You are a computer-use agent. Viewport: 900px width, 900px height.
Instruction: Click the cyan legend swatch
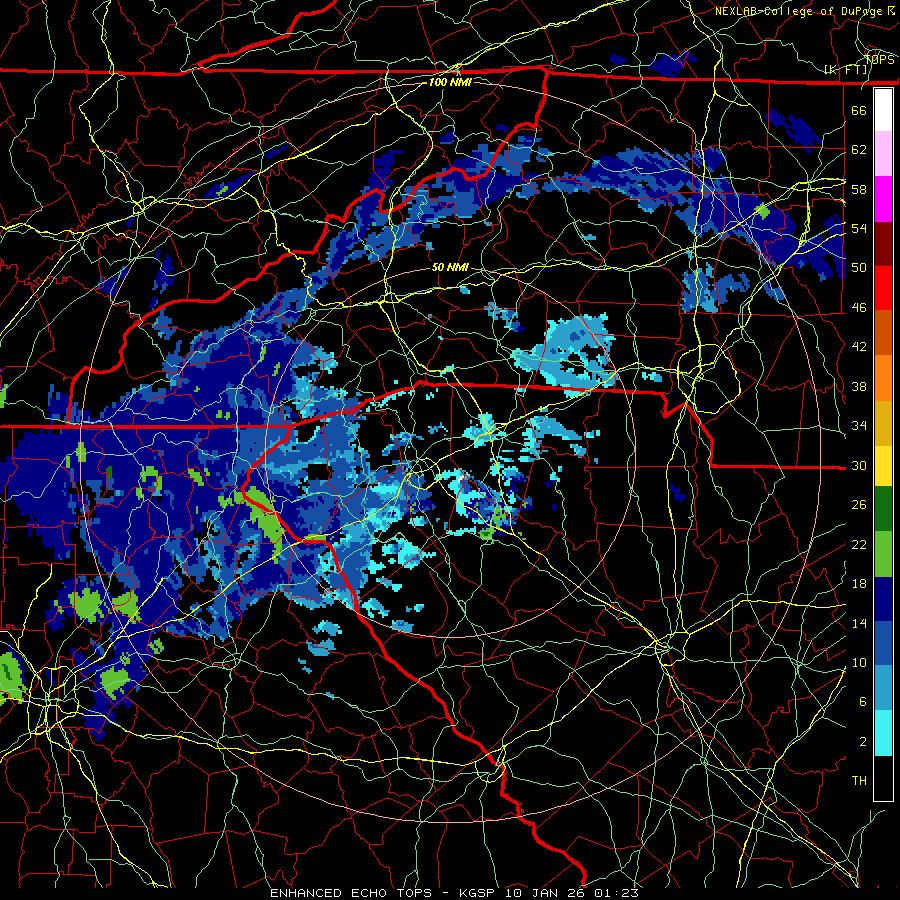(883, 733)
